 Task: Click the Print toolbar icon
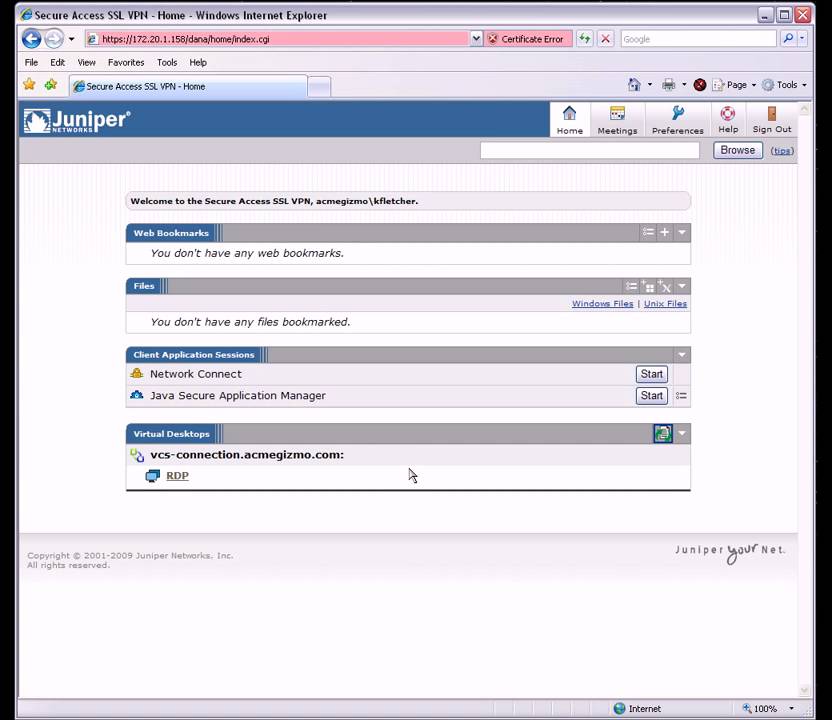point(669,85)
